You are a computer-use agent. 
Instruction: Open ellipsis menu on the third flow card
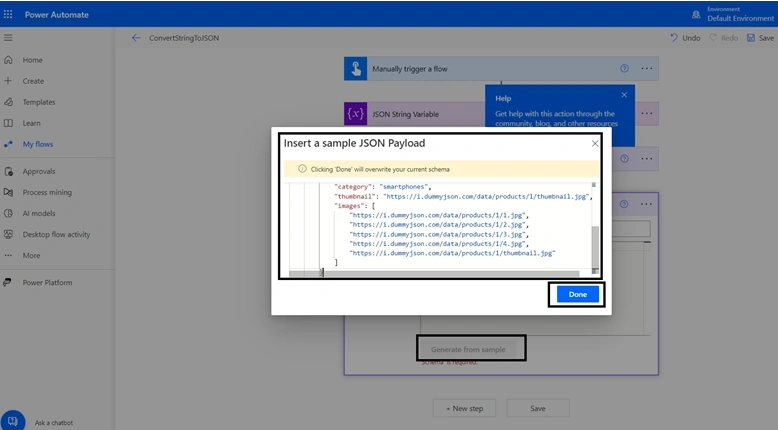pyautogui.click(x=647, y=159)
